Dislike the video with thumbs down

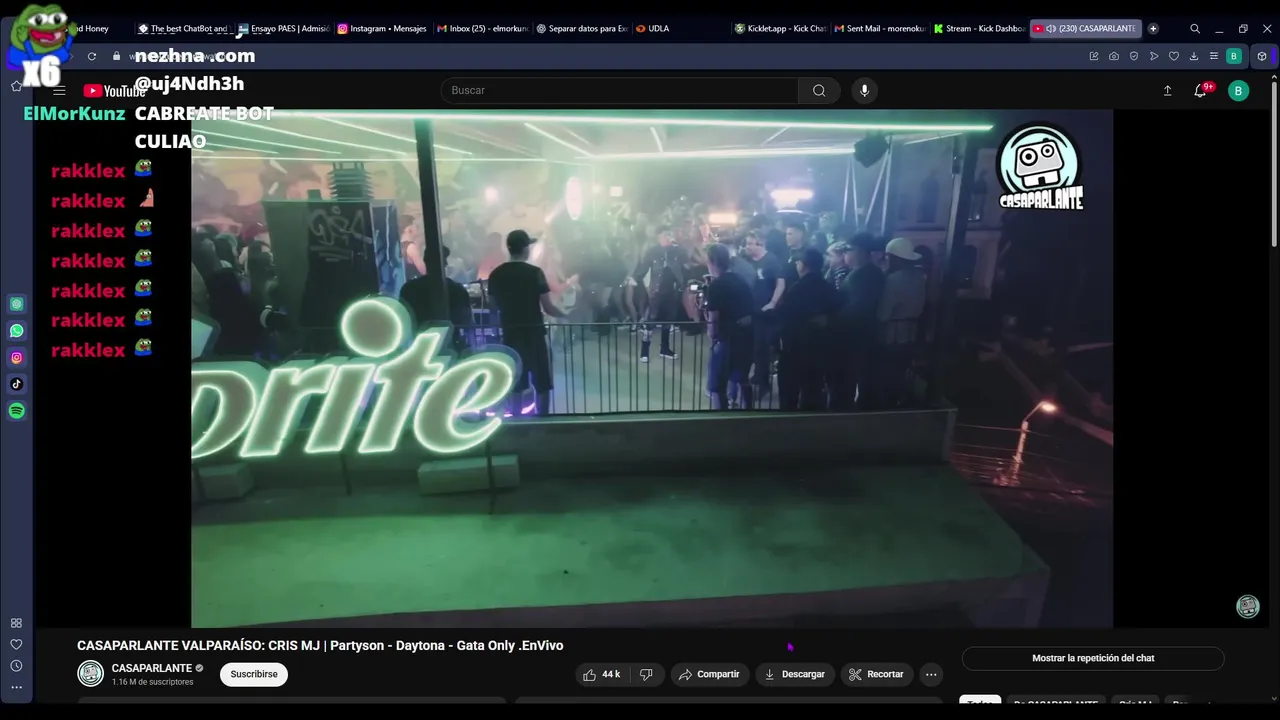pos(646,675)
